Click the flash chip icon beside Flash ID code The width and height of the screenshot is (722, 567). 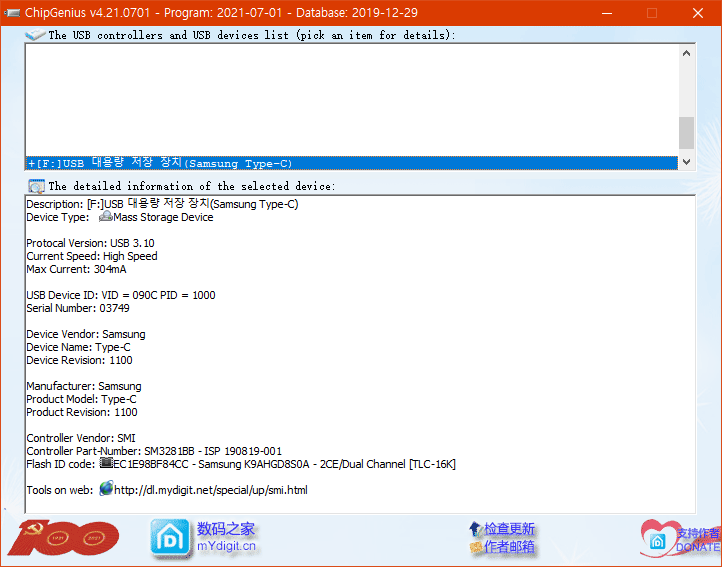tap(106, 462)
